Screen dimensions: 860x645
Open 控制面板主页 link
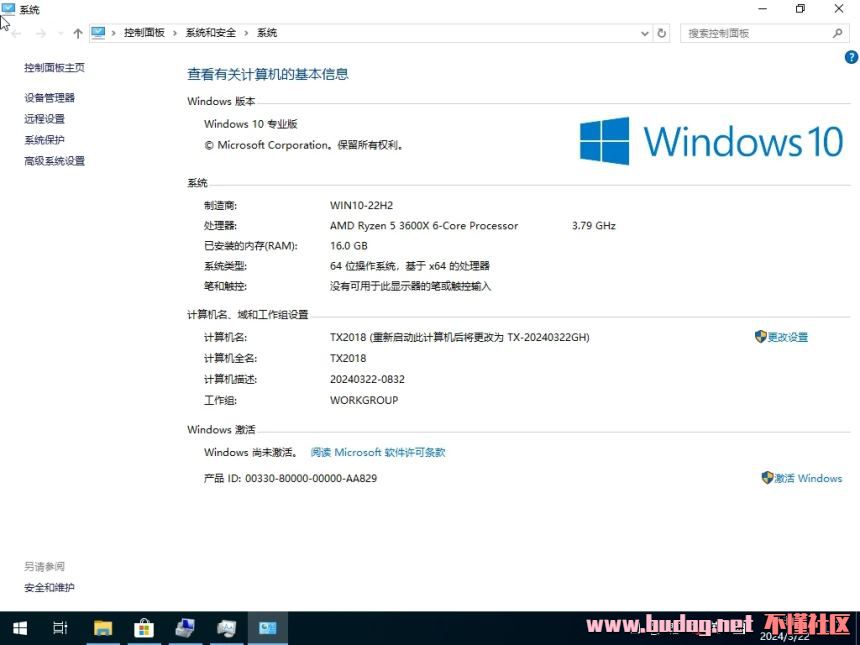tap(54, 67)
